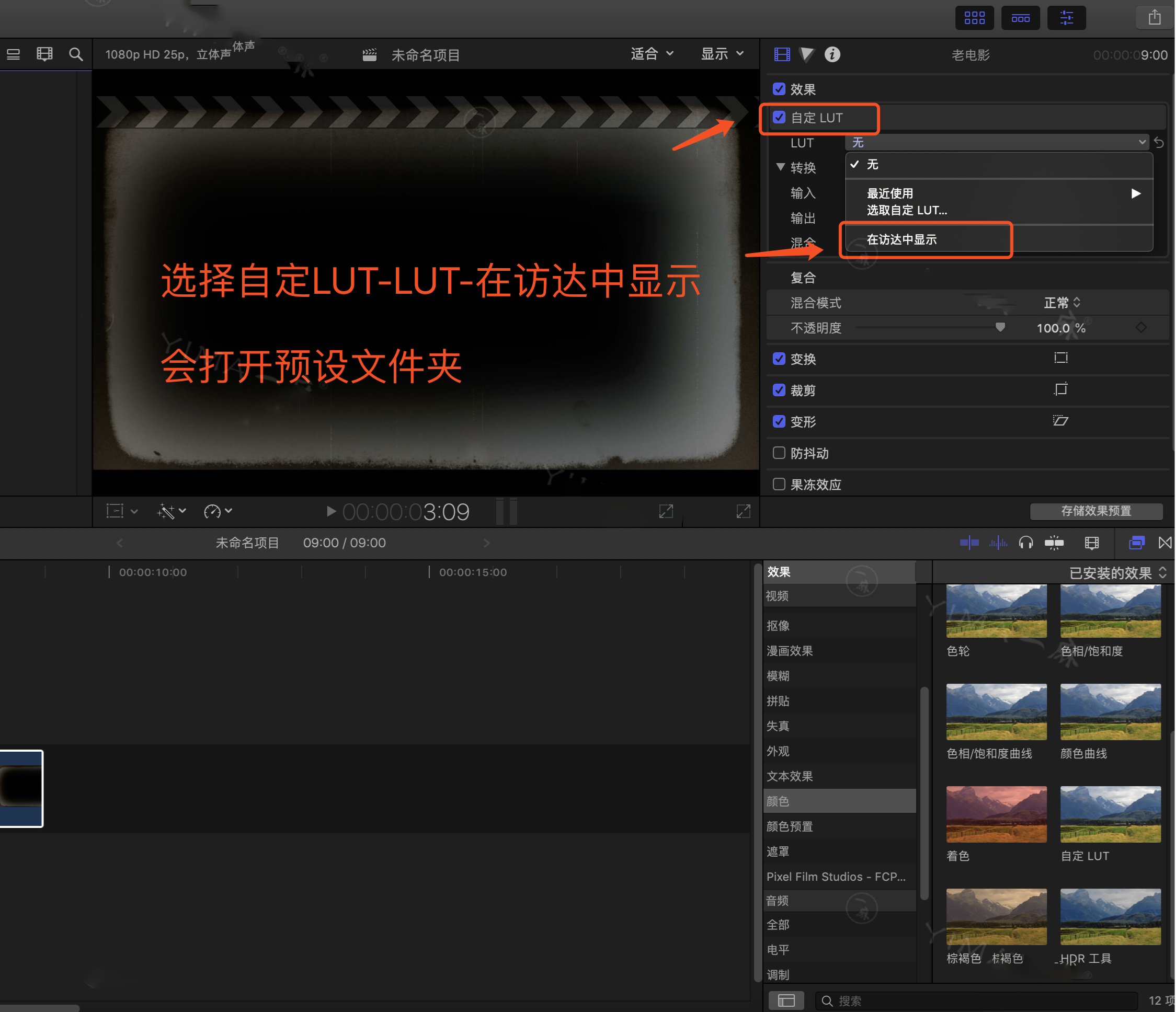
Task: Open the browser layout icon at top
Action: pos(974,18)
